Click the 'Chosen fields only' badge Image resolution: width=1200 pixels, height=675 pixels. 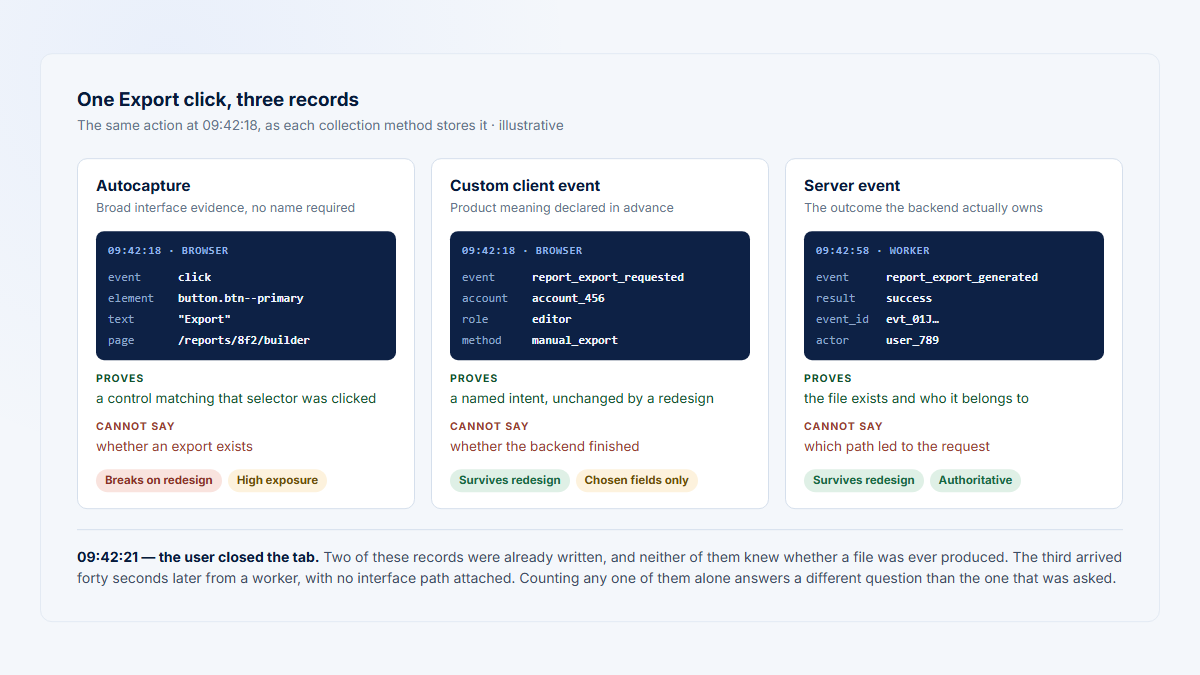[637, 480]
